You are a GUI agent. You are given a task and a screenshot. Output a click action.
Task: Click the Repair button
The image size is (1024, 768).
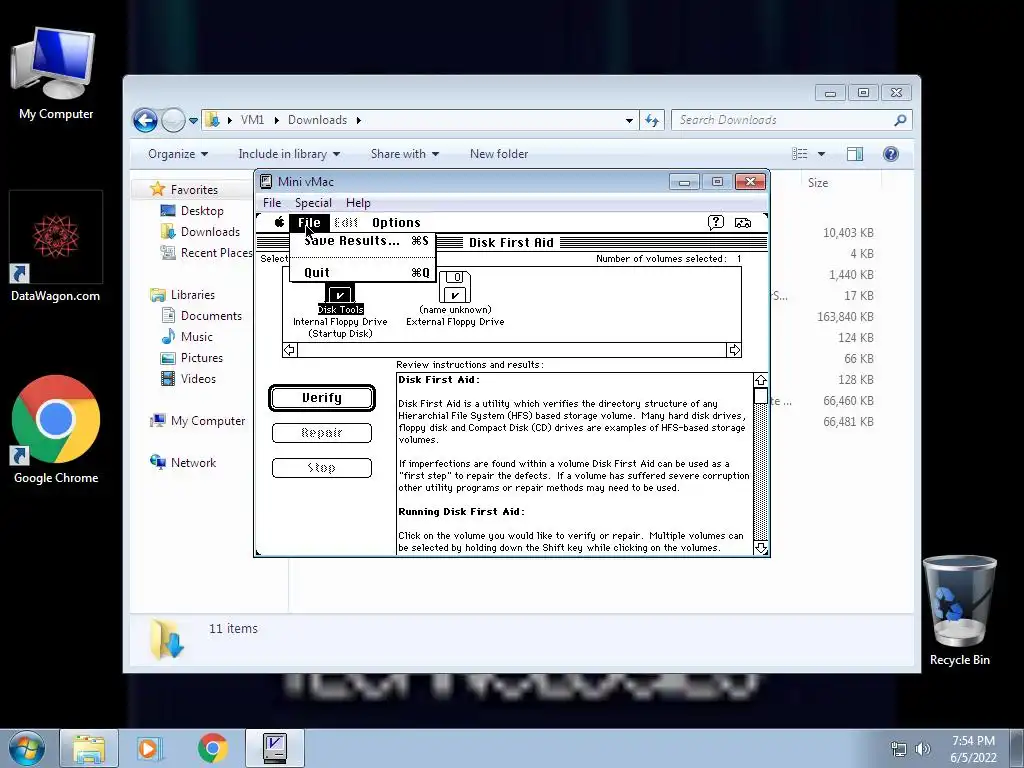(322, 432)
